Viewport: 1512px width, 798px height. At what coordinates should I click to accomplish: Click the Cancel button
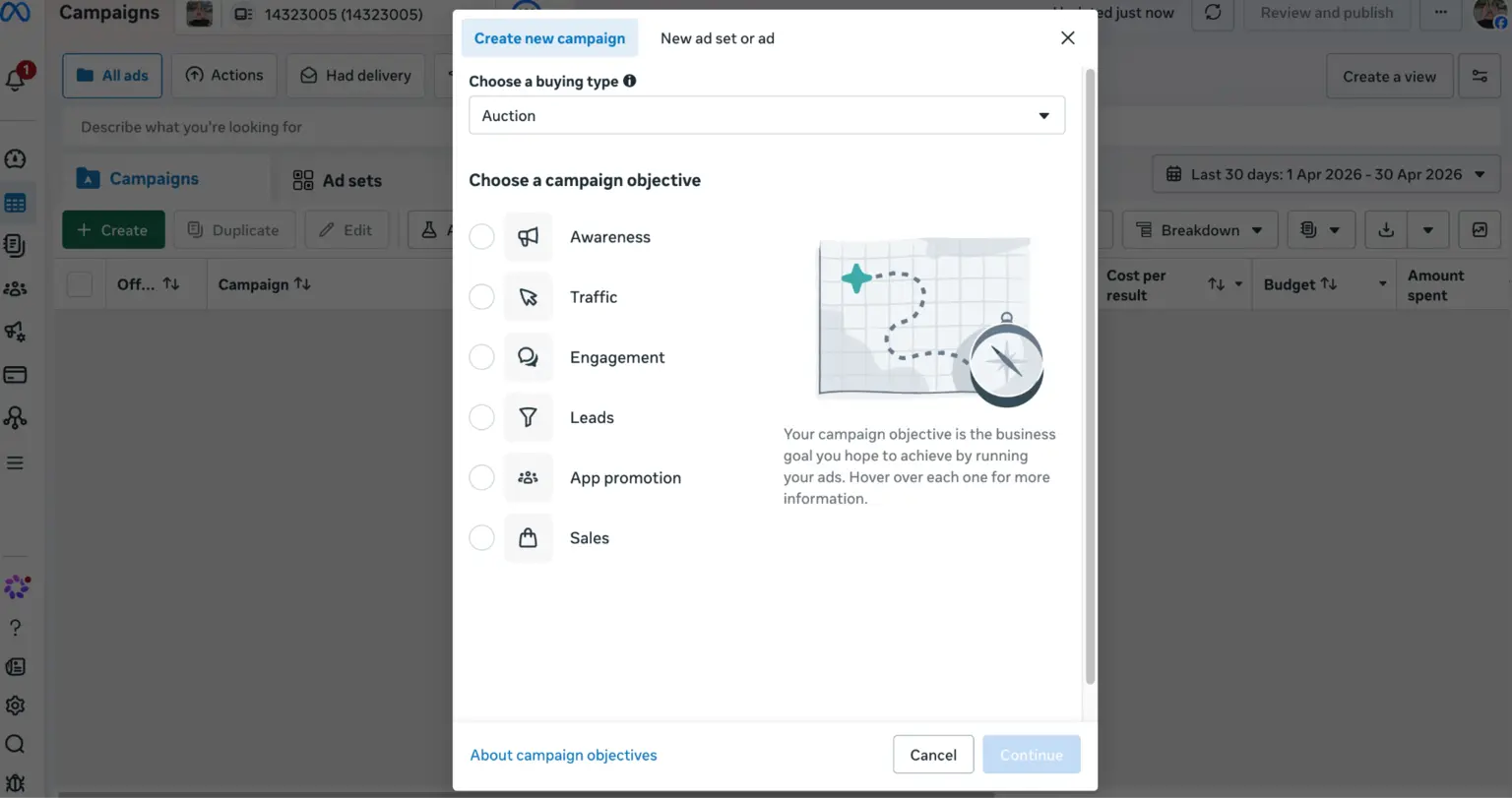coord(933,755)
